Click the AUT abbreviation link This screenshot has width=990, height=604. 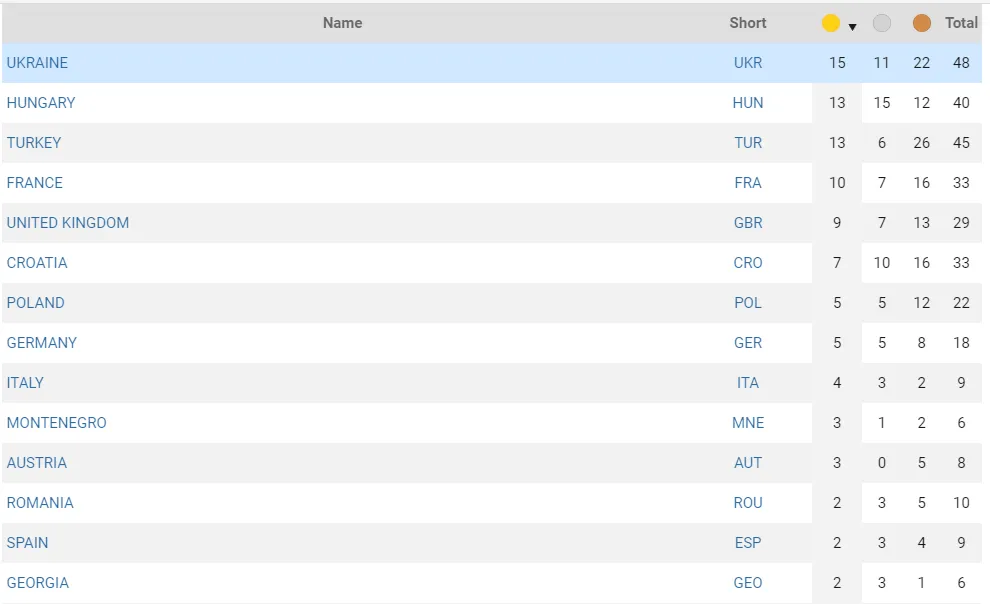[747, 463]
